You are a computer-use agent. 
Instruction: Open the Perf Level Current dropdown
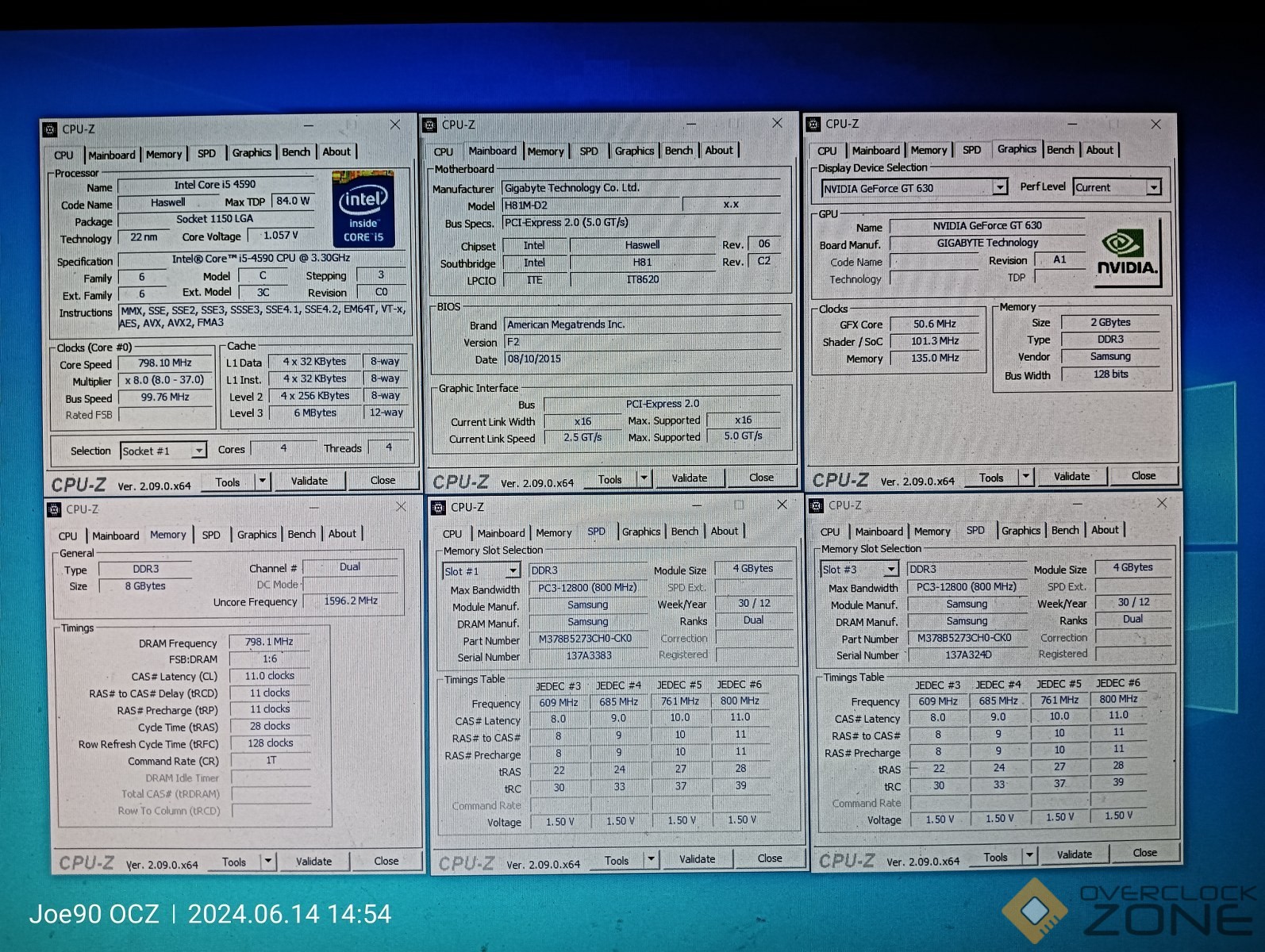click(1153, 188)
